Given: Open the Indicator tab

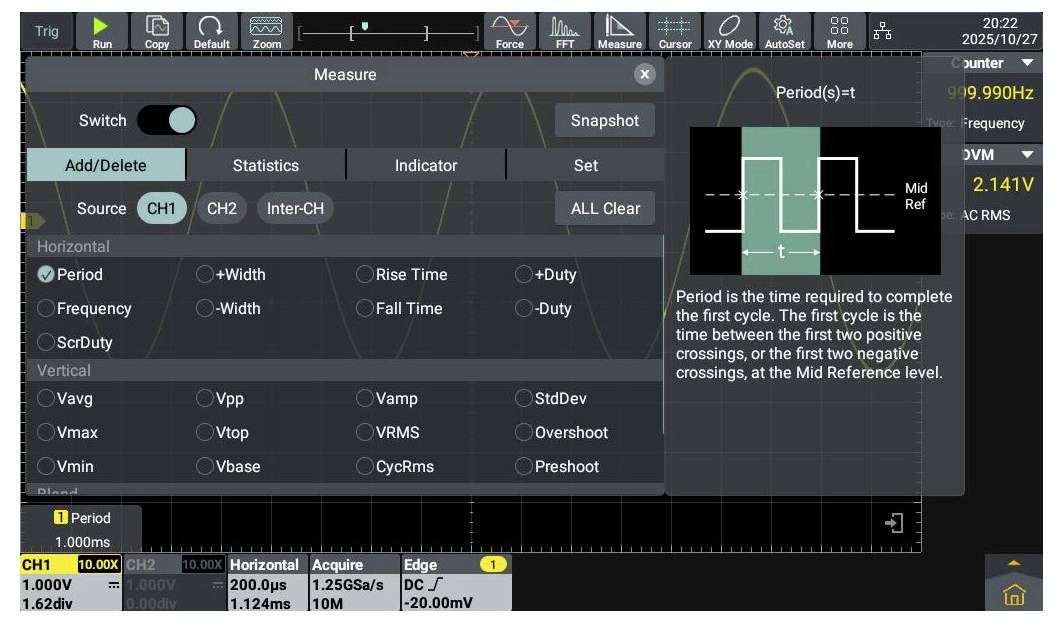Looking at the screenshot, I should [x=425, y=166].
